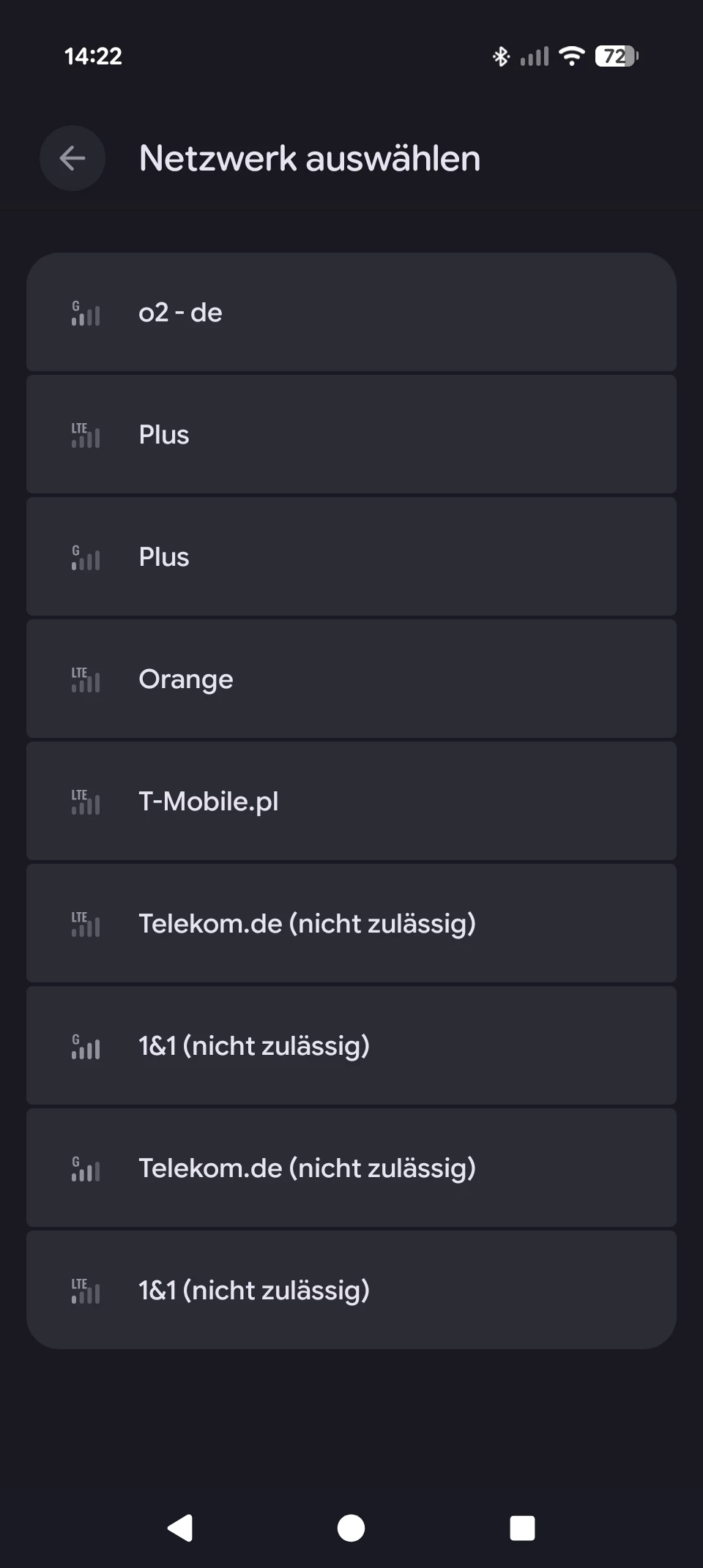Image resolution: width=703 pixels, height=1568 pixels.
Task: Tap the Wi-Fi icon in status bar
Action: click(x=571, y=56)
